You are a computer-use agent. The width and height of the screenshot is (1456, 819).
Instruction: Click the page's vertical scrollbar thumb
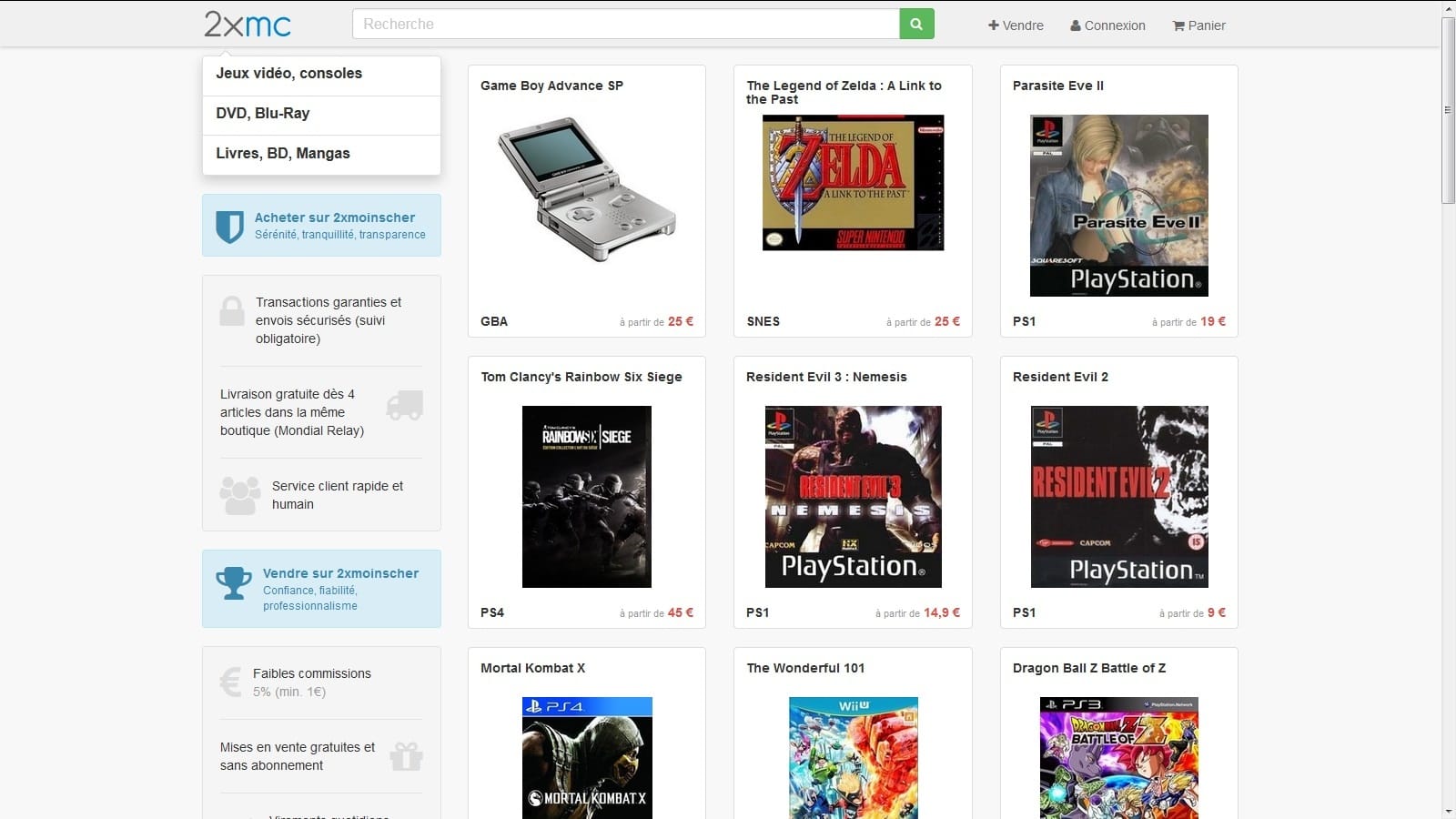(x=1448, y=109)
